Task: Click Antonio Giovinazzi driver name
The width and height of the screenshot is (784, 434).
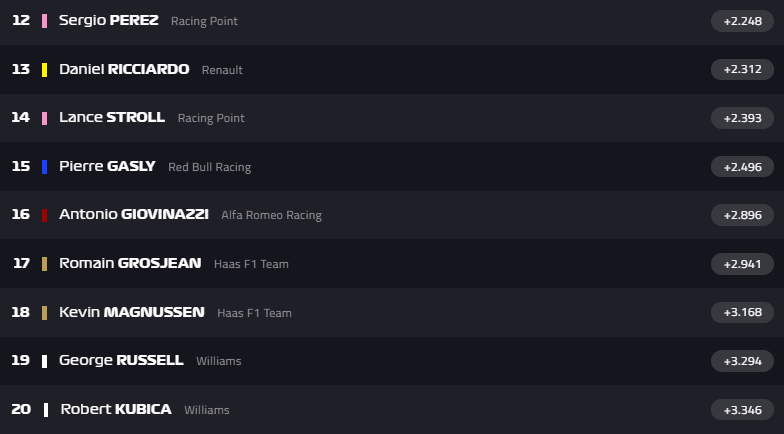Action: click(x=134, y=215)
